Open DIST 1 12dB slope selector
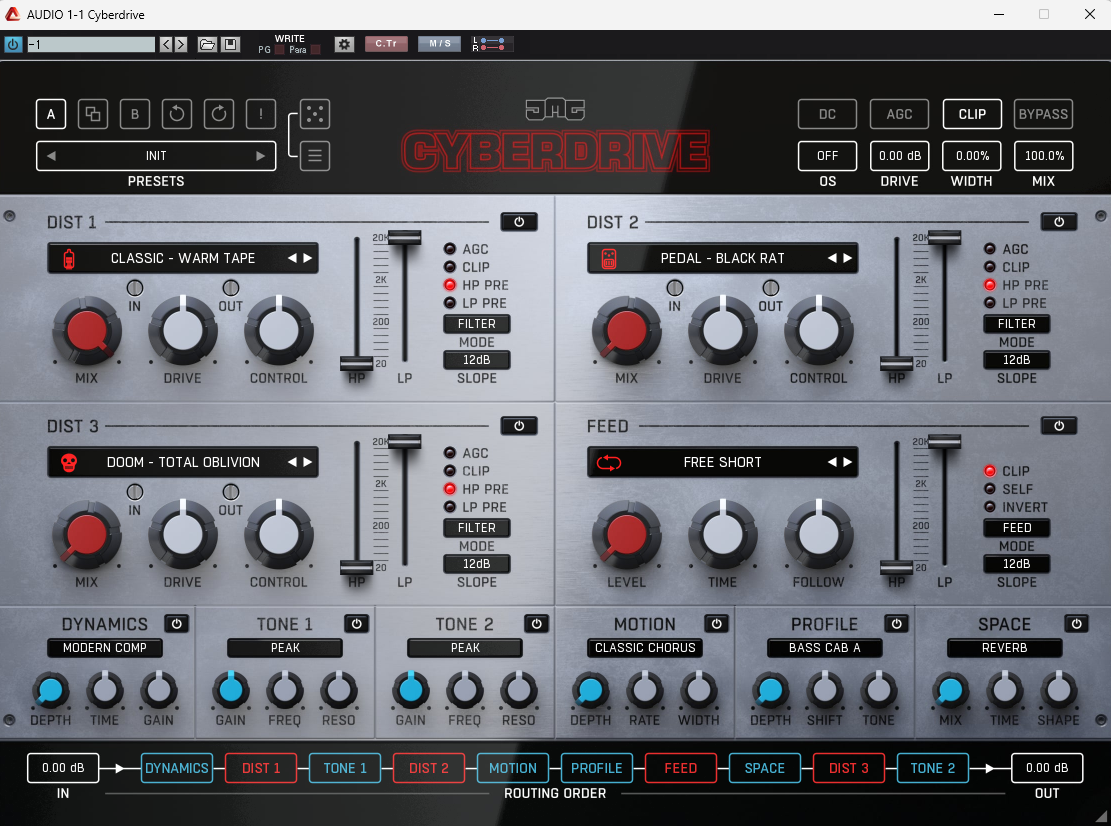The image size is (1111, 826). coord(477,360)
